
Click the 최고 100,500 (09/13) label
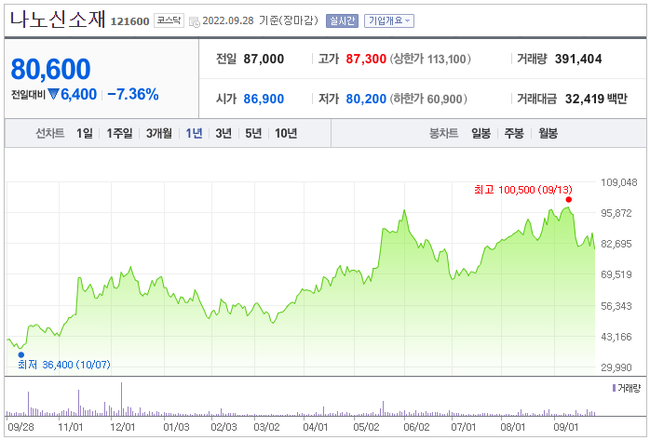(523, 190)
